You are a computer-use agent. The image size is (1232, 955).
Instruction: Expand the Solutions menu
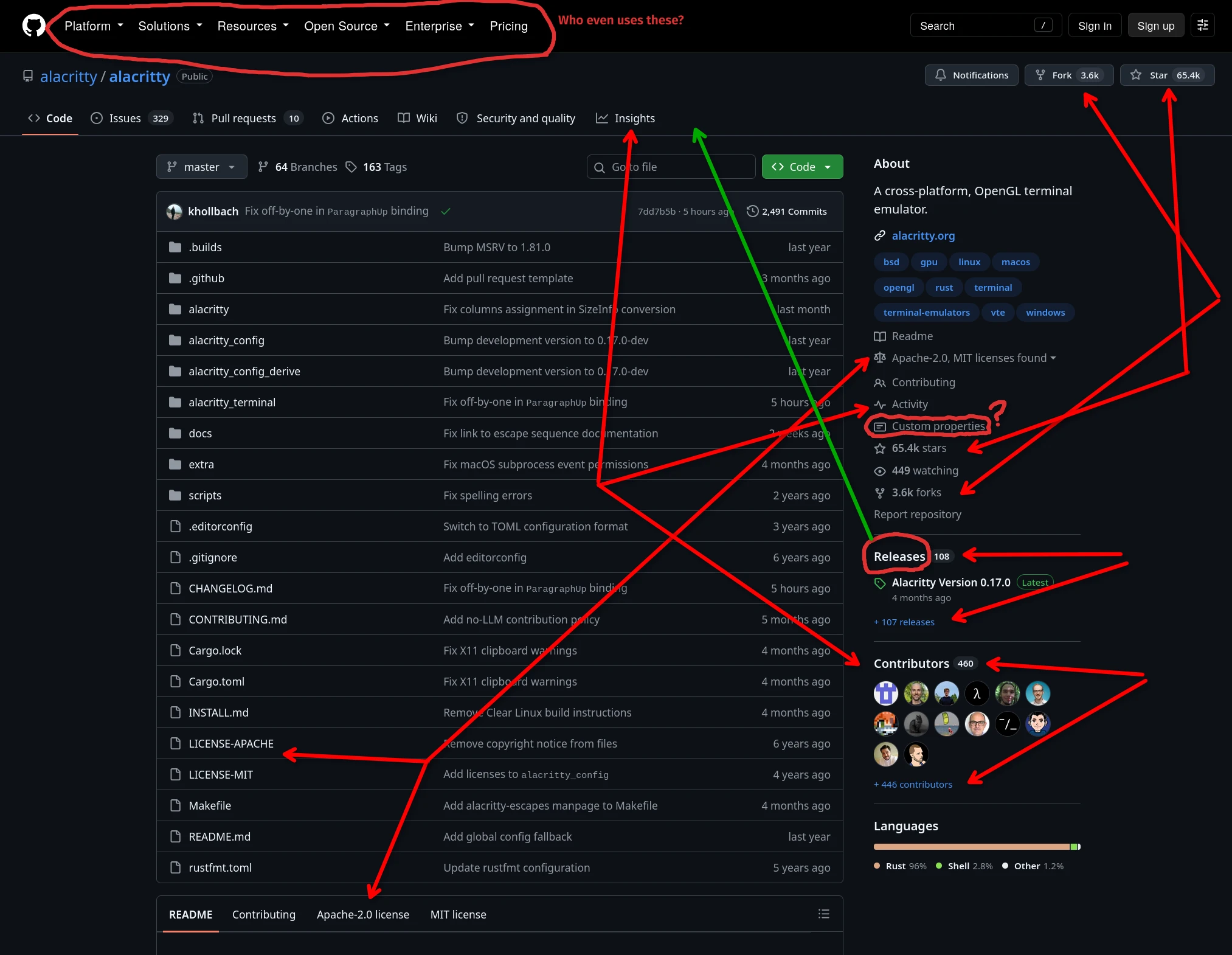click(170, 26)
